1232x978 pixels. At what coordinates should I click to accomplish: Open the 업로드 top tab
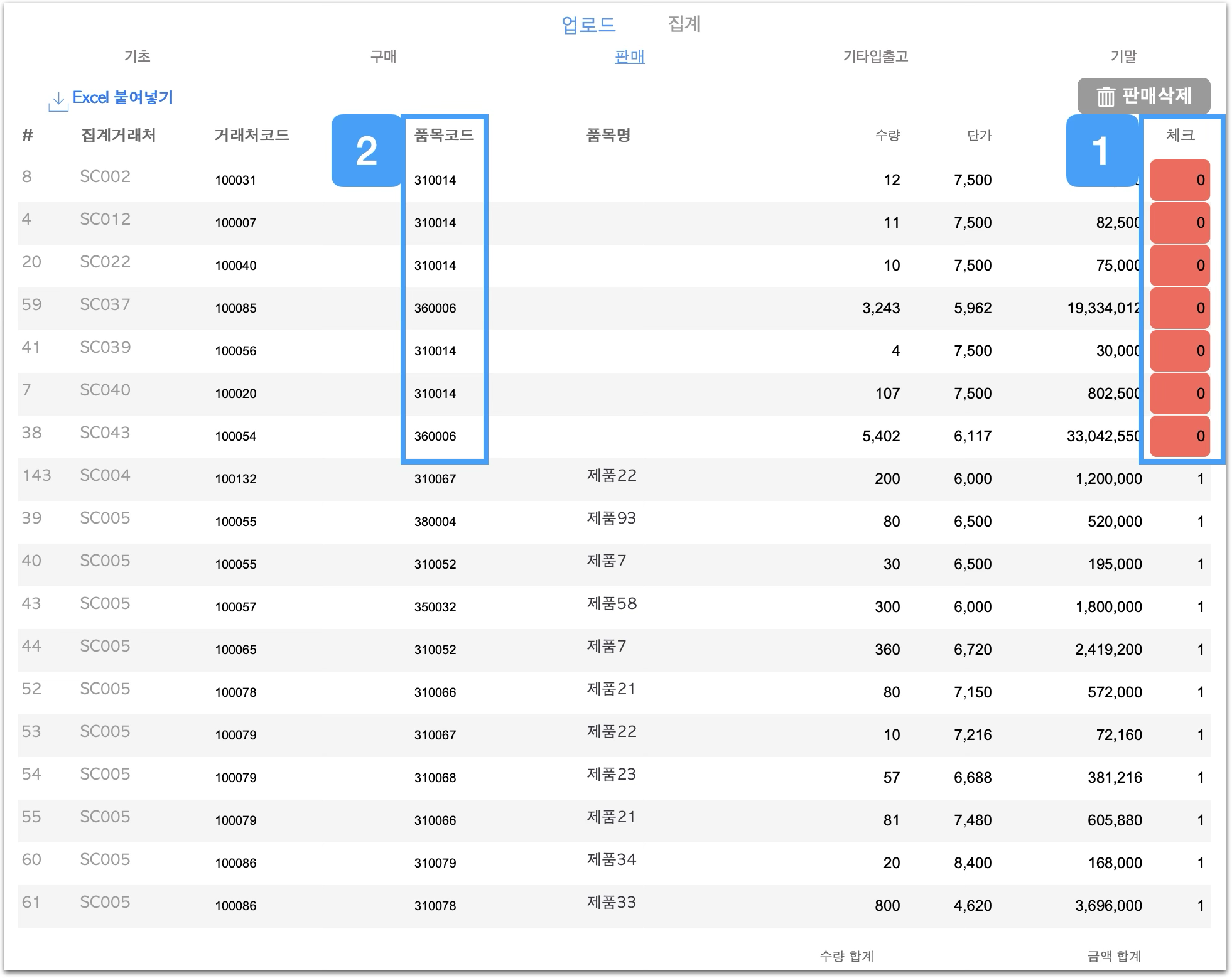coord(588,24)
